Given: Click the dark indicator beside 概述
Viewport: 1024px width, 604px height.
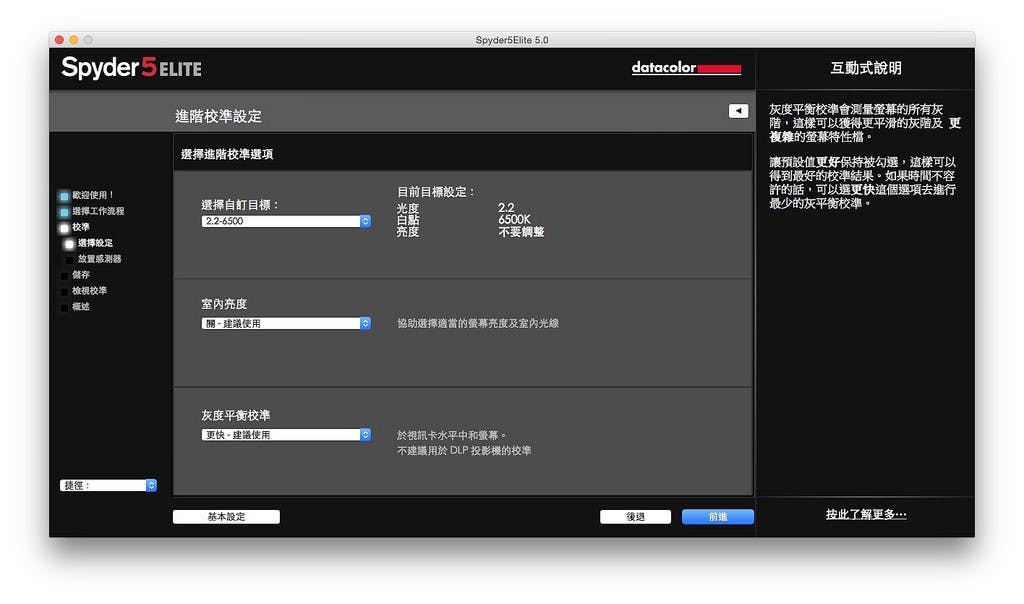Looking at the screenshot, I should click(x=64, y=308).
